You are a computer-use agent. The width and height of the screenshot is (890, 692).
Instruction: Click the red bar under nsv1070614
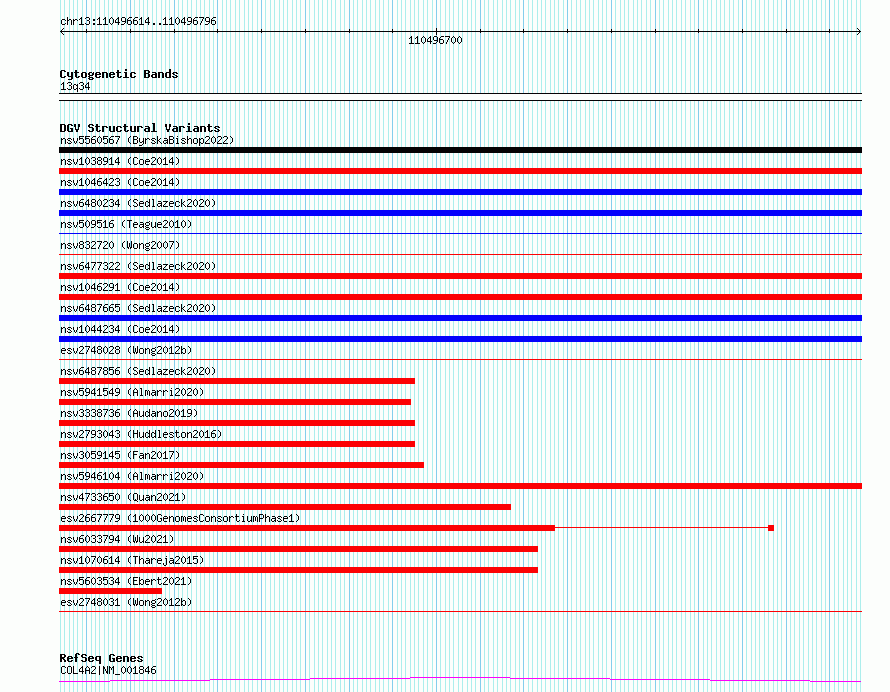[298, 570]
